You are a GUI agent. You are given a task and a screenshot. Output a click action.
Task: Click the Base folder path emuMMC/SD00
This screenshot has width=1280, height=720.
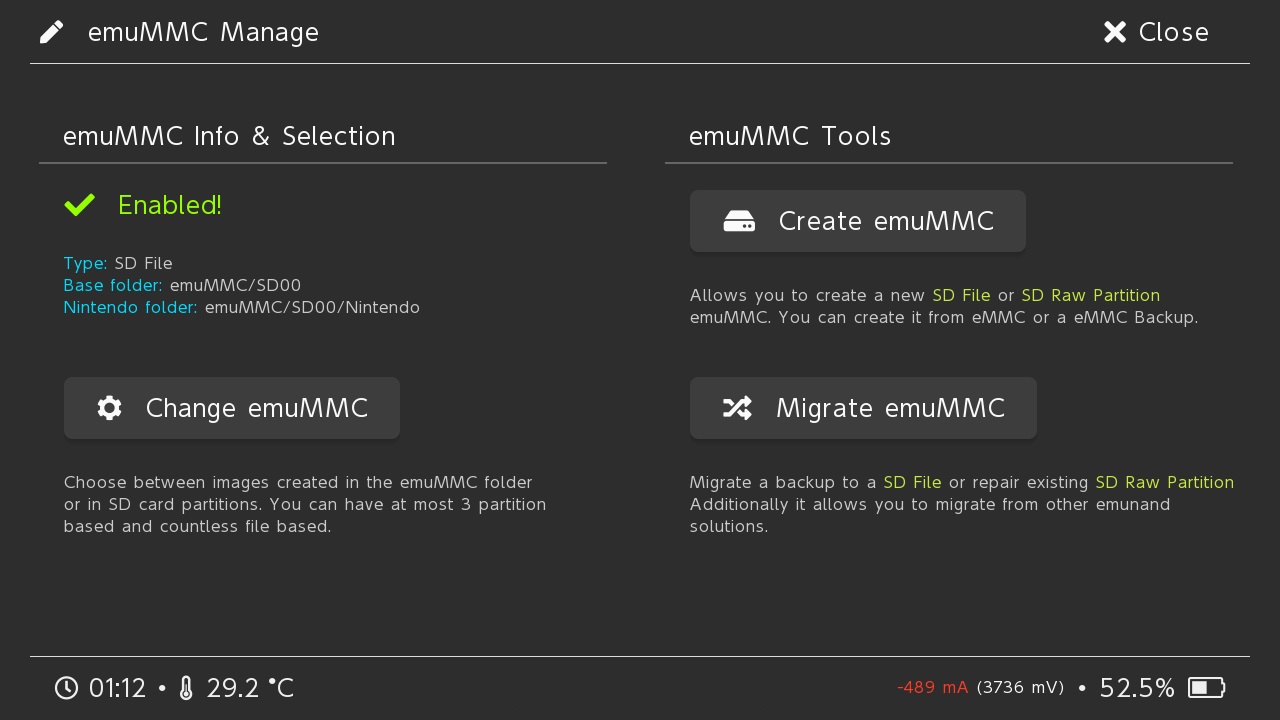pos(235,286)
